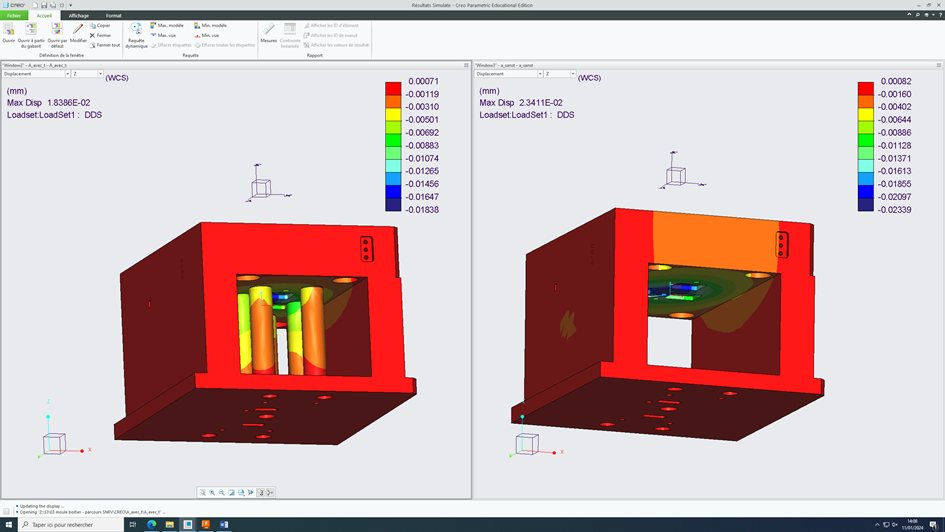Switch to the Format tab
945x532 pixels.
pyautogui.click(x=113, y=15)
